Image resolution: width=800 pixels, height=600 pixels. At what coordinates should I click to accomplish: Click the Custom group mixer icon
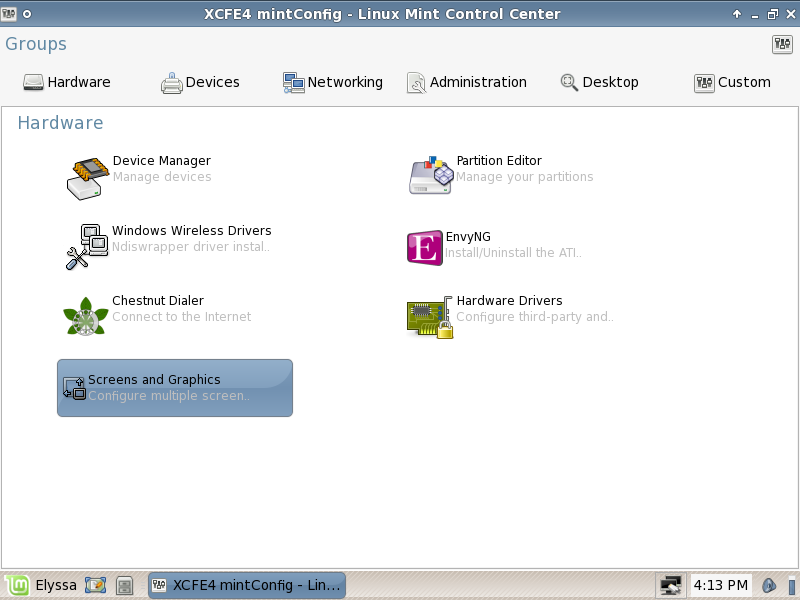click(x=704, y=83)
